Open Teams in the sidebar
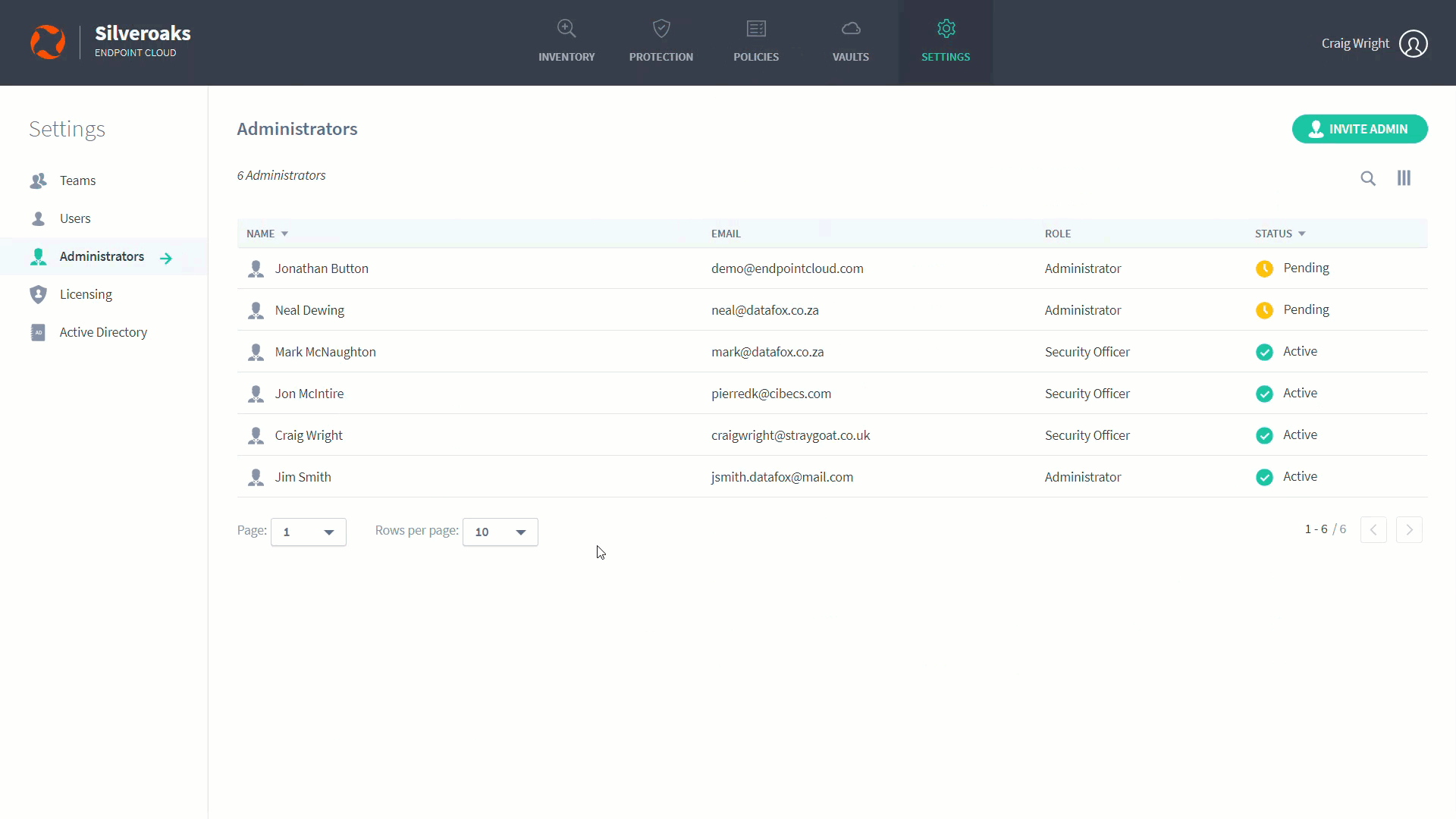The image size is (1456, 819). pyautogui.click(x=77, y=180)
